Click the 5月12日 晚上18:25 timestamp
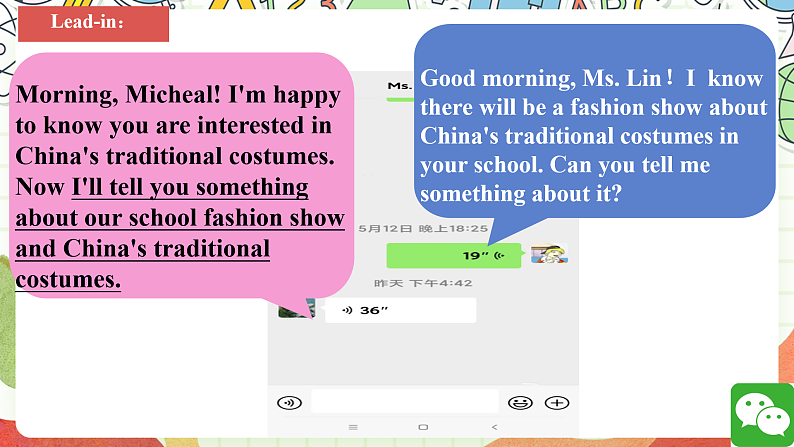This screenshot has width=794, height=447. click(423, 229)
